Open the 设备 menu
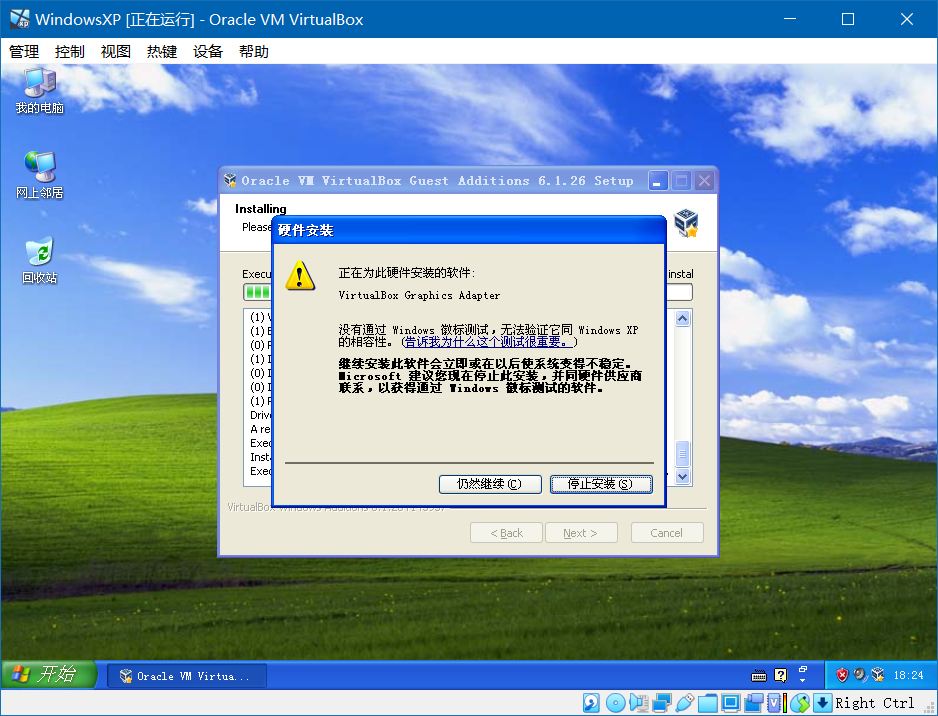This screenshot has height=716, width=938. 208,52
